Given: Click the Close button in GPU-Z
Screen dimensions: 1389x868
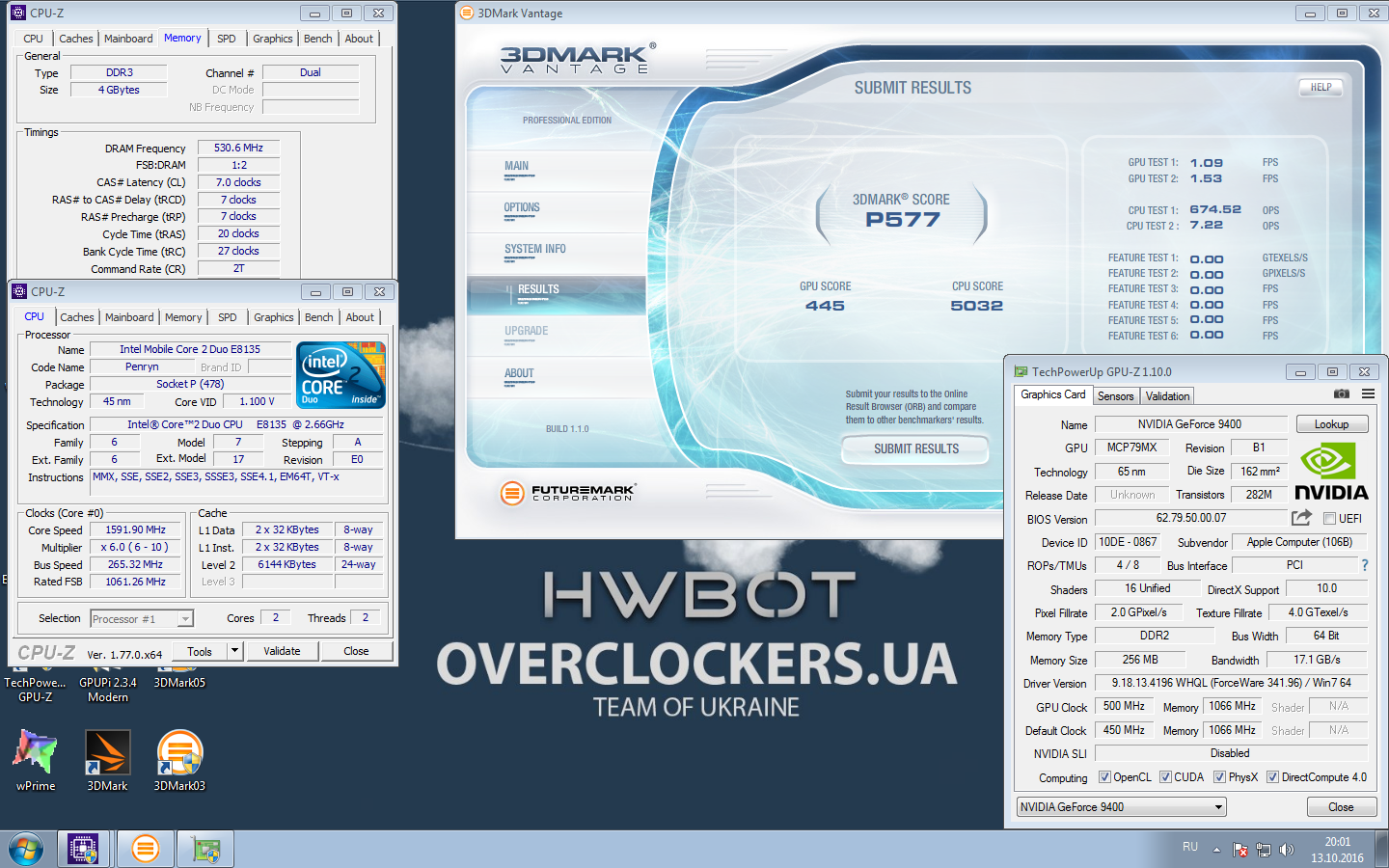Looking at the screenshot, I should coord(1341,807).
